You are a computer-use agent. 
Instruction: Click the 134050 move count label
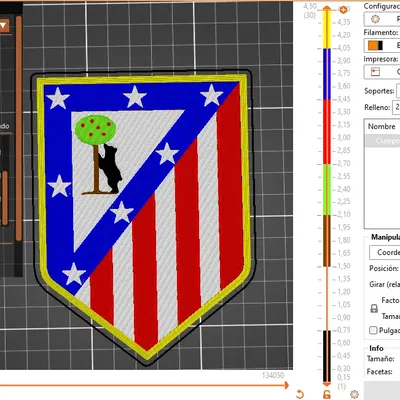[273, 375]
